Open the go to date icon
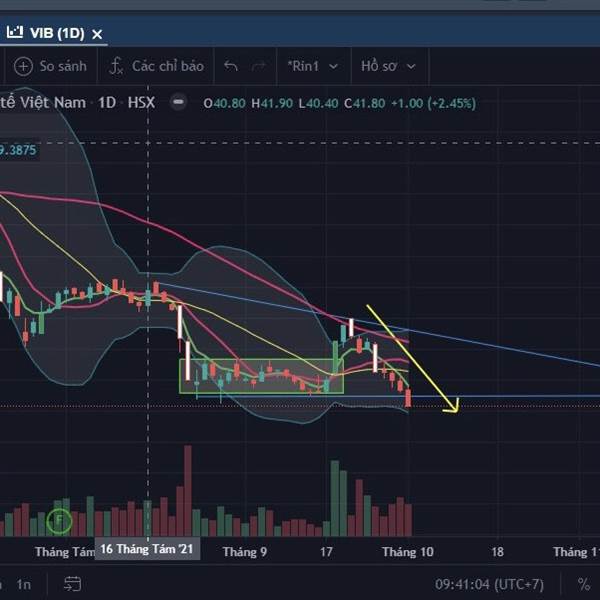The height and width of the screenshot is (600, 600). [x=72, y=584]
